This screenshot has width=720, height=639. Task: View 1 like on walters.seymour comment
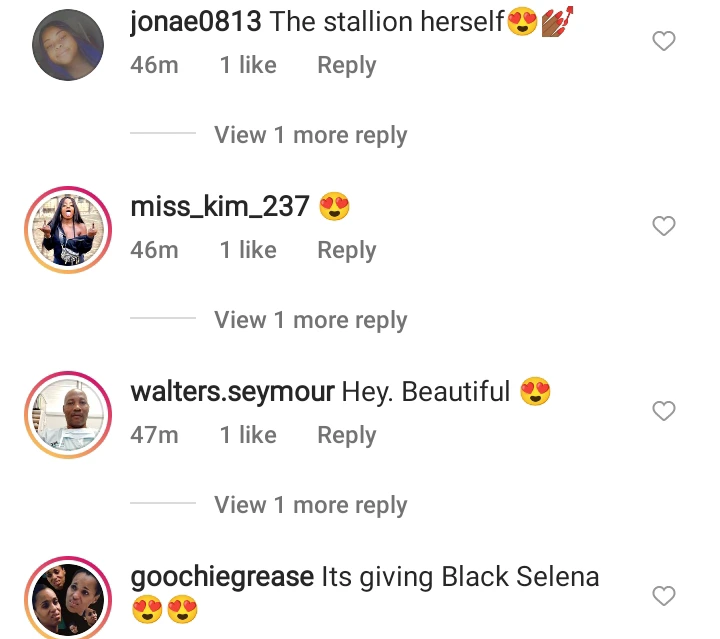[x=248, y=435]
